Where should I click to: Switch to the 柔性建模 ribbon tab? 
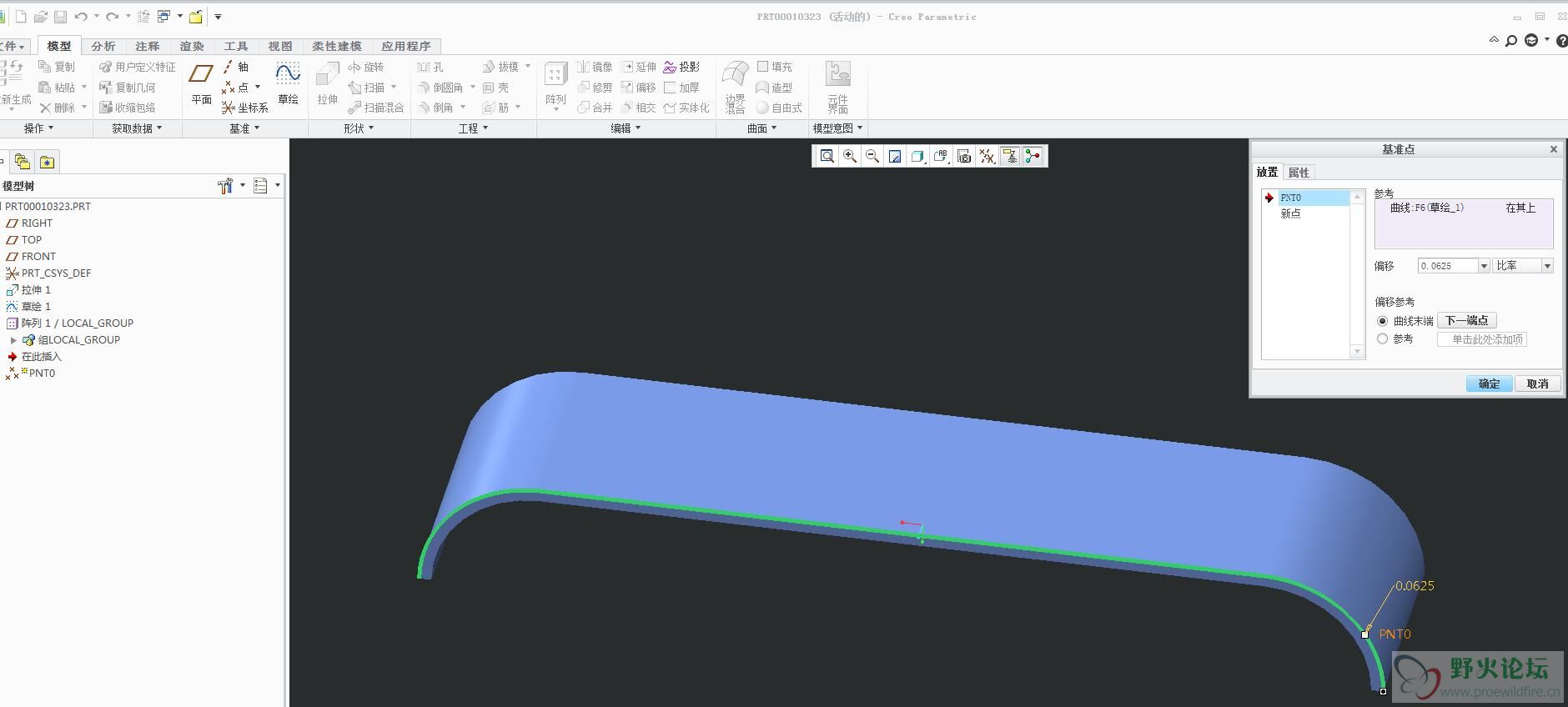(337, 47)
